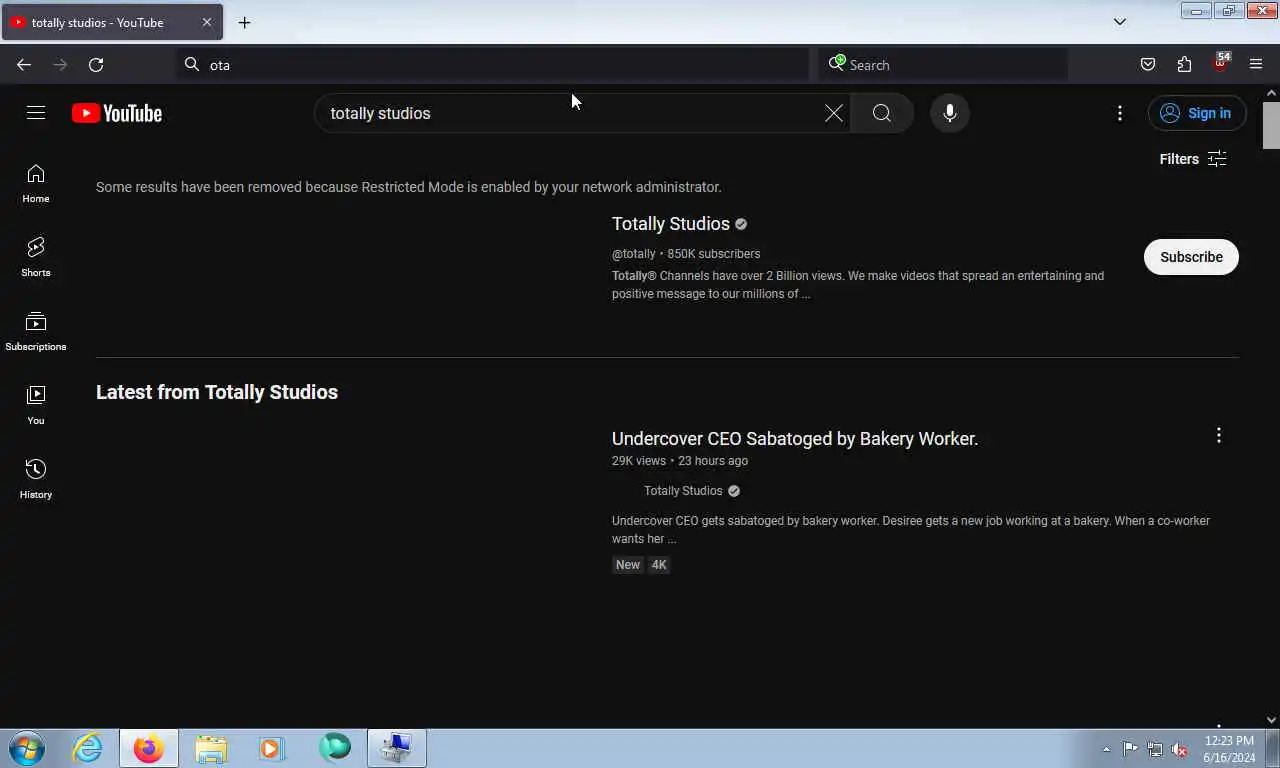This screenshot has width=1280, height=768.
Task: Click the YouTube search magnifier button
Action: pos(882,113)
